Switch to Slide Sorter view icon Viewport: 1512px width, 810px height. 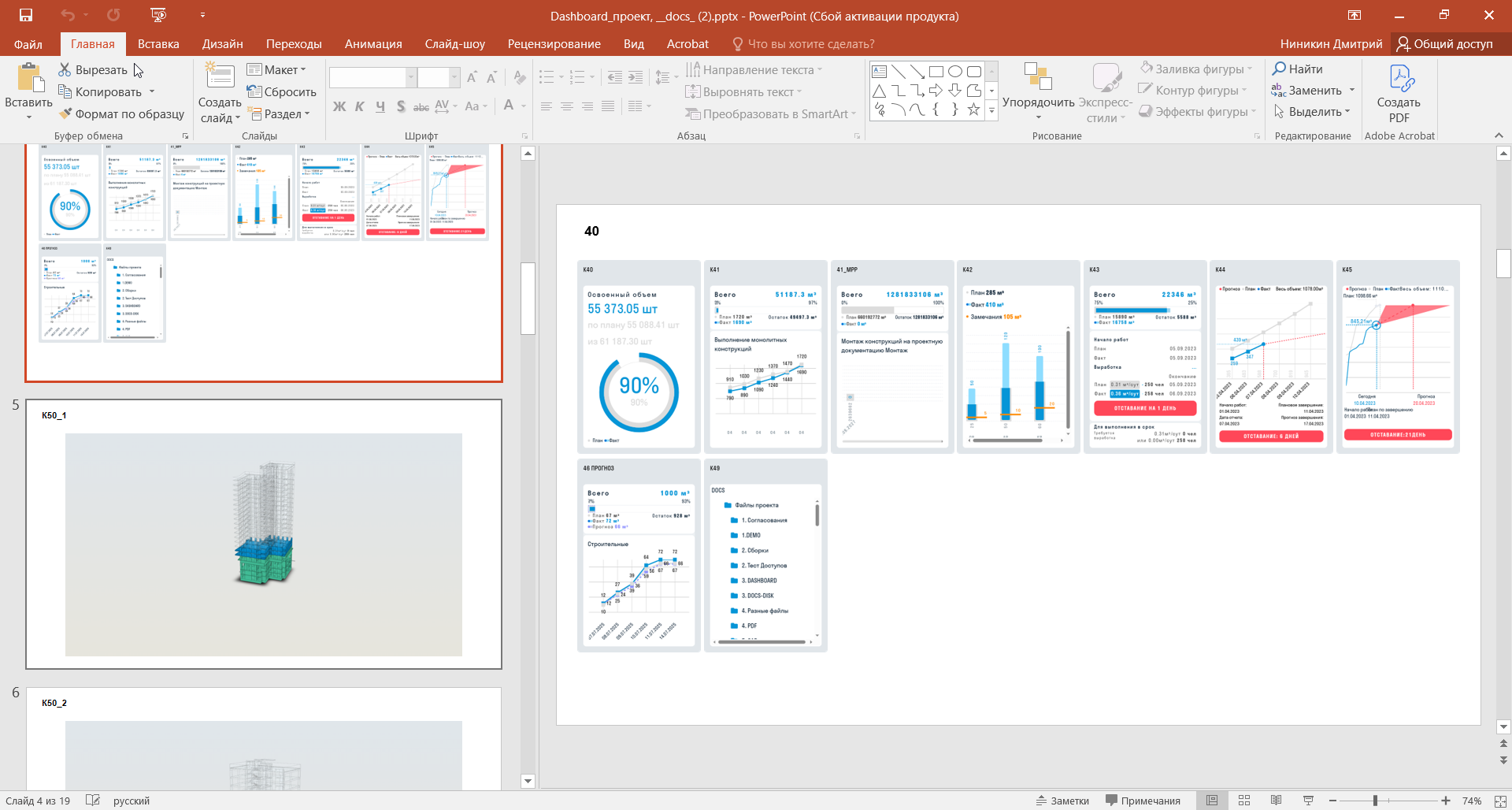1244,801
